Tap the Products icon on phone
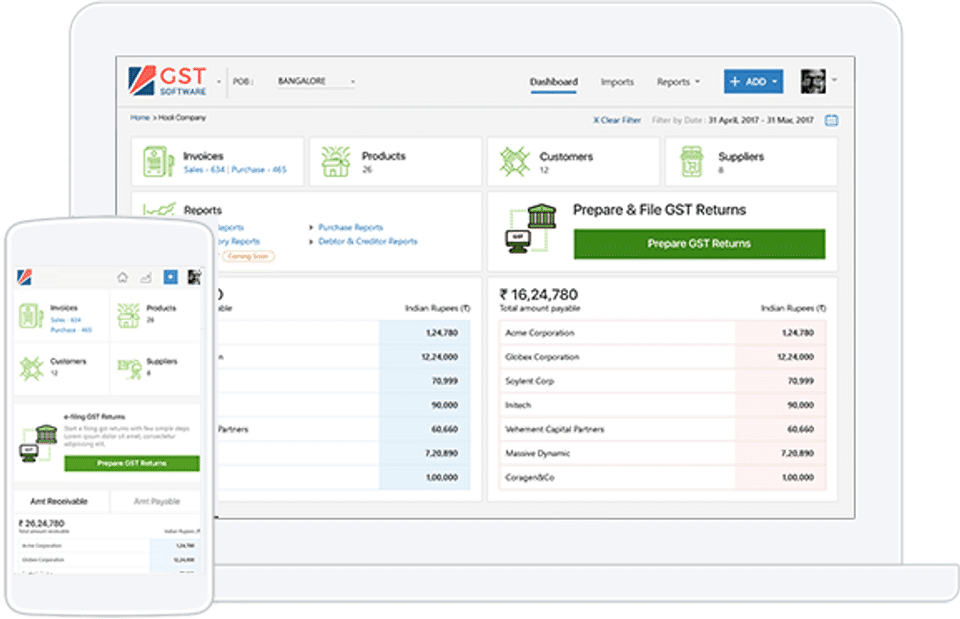 pyautogui.click(x=129, y=316)
